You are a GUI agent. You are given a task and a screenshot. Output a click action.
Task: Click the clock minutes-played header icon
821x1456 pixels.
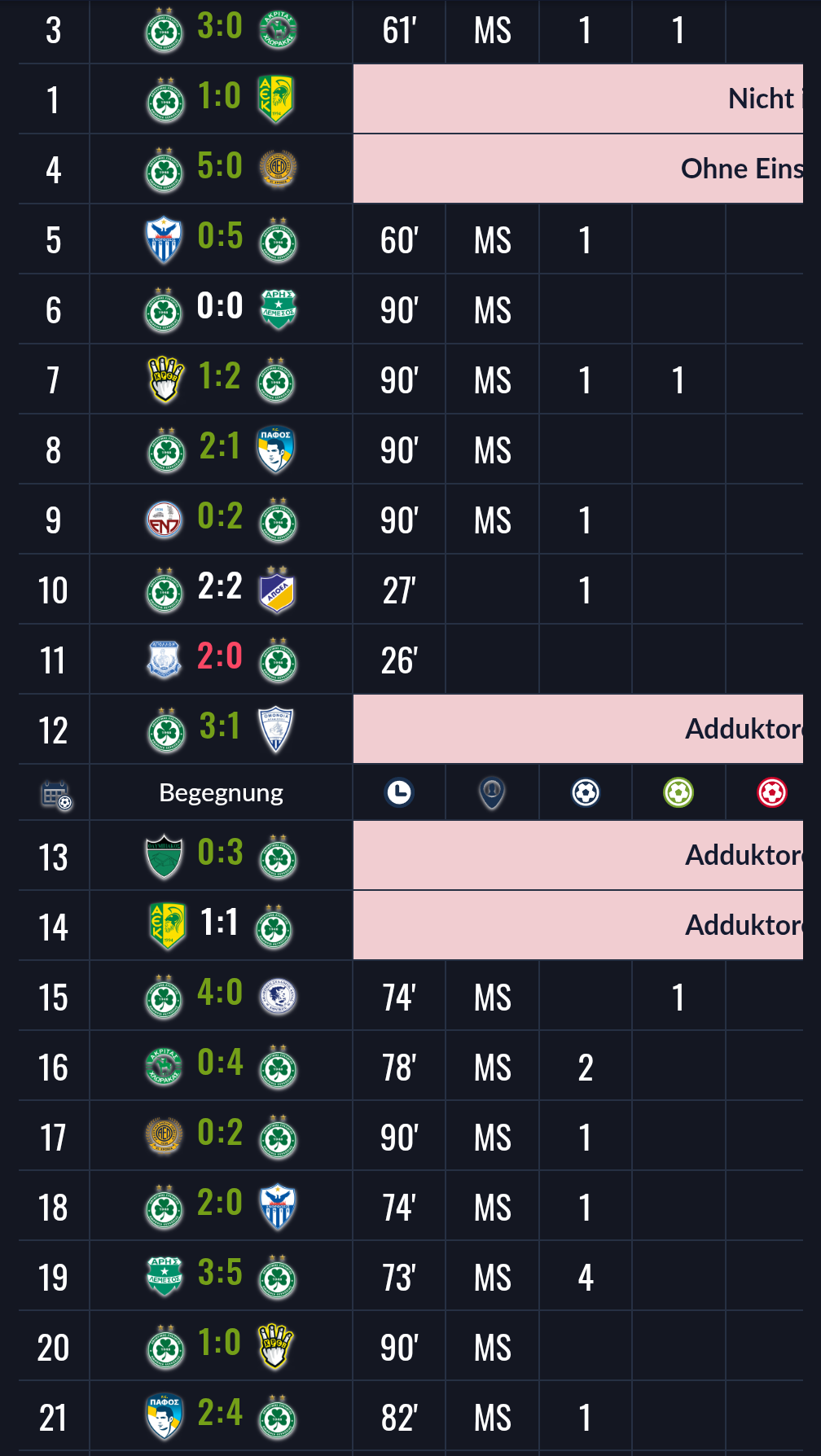pos(399,792)
